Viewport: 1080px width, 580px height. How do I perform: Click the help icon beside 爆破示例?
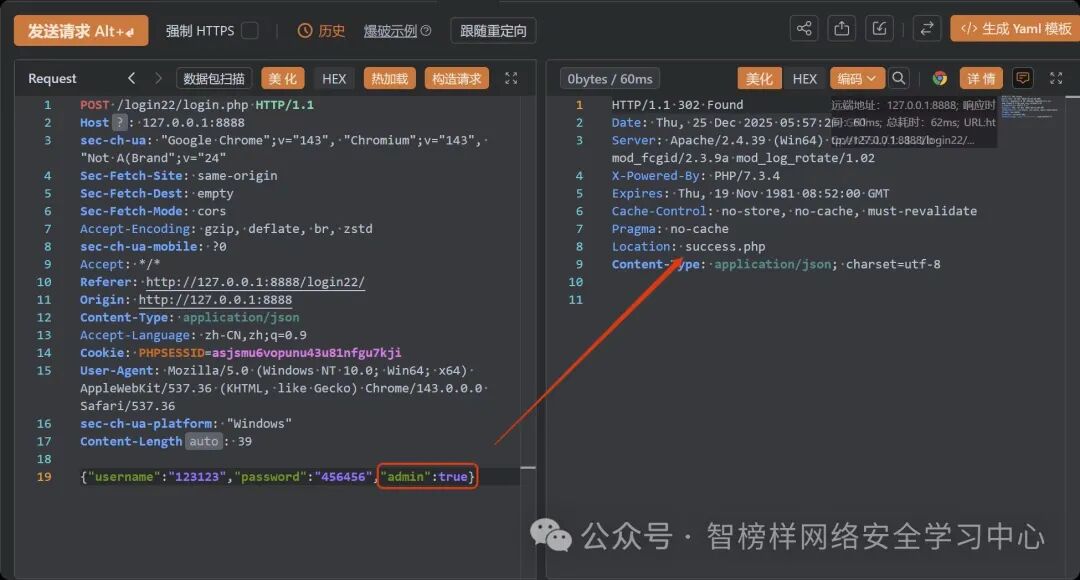(x=426, y=31)
